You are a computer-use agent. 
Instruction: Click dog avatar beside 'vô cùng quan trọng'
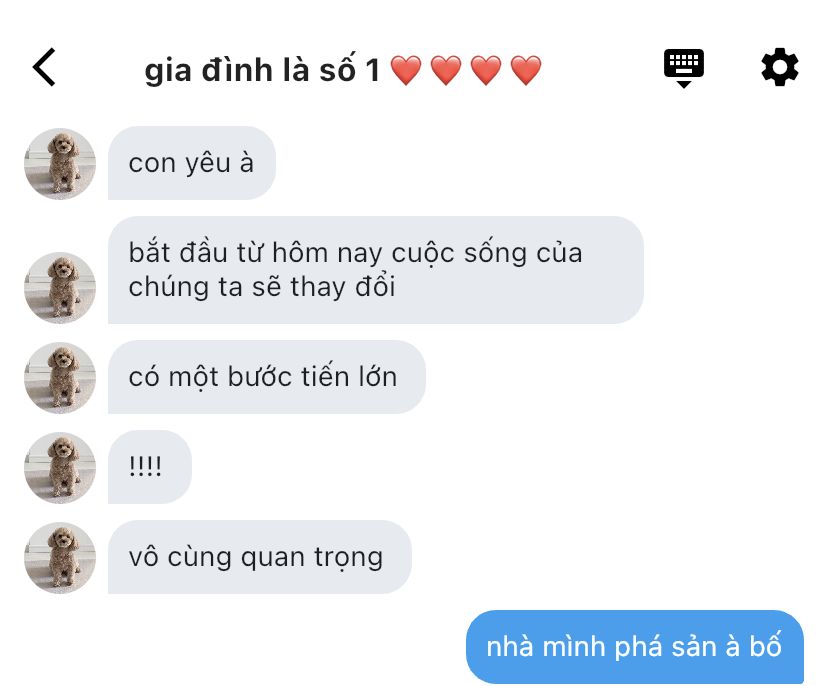pyautogui.click(x=60, y=558)
